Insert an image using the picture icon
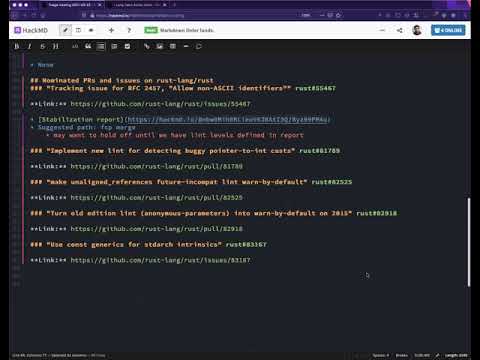 click(160, 46)
